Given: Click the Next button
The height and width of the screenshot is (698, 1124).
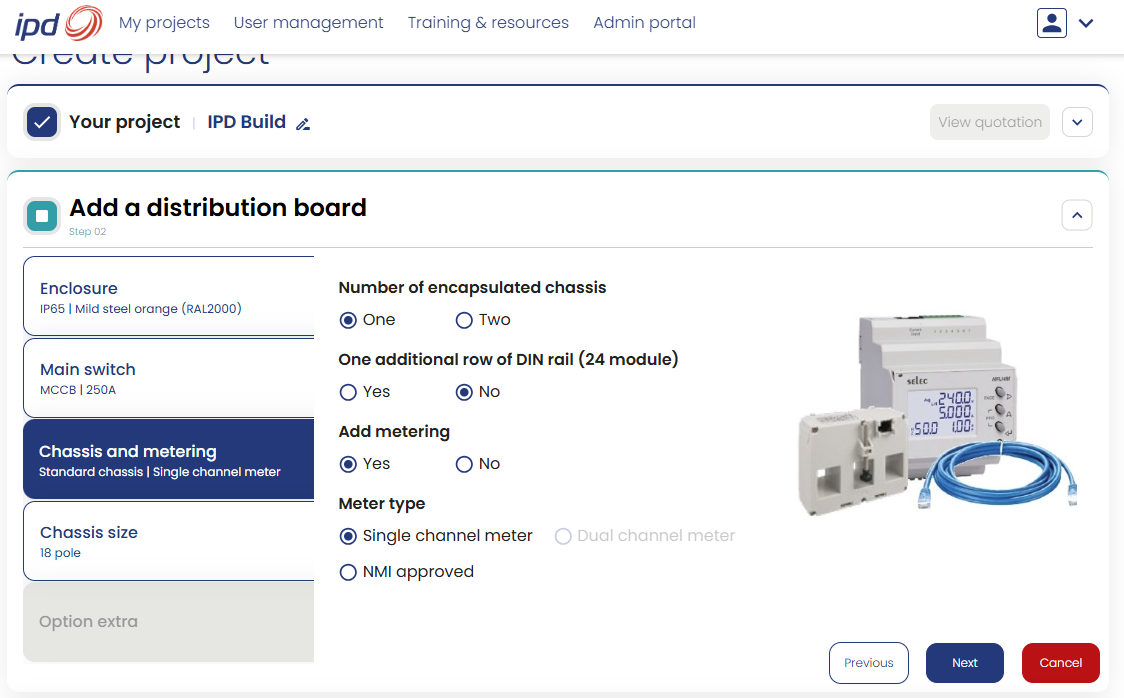Looking at the screenshot, I should tap(964, 663).
